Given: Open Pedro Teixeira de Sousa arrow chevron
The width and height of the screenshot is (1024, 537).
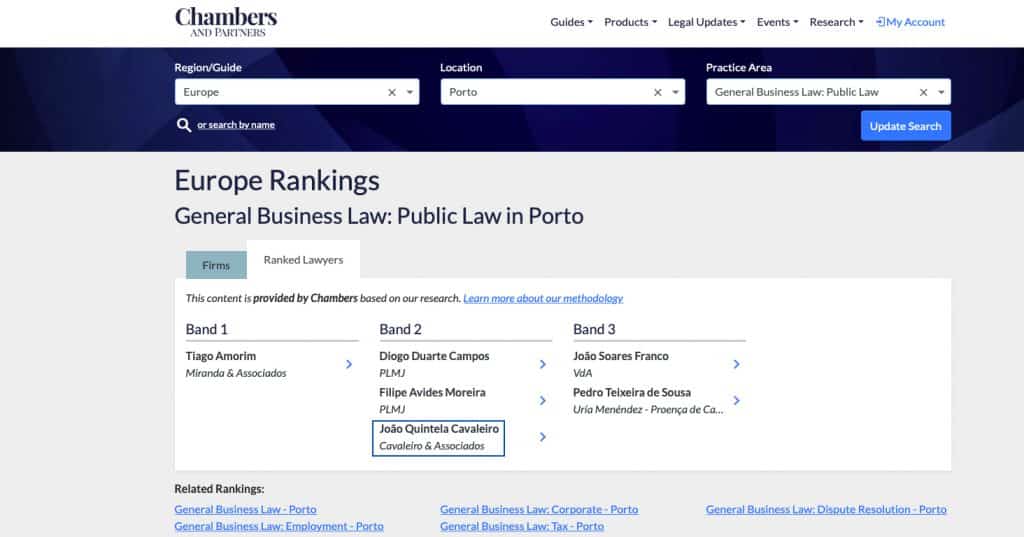Looking at the screenshot, I should (737, 400).
